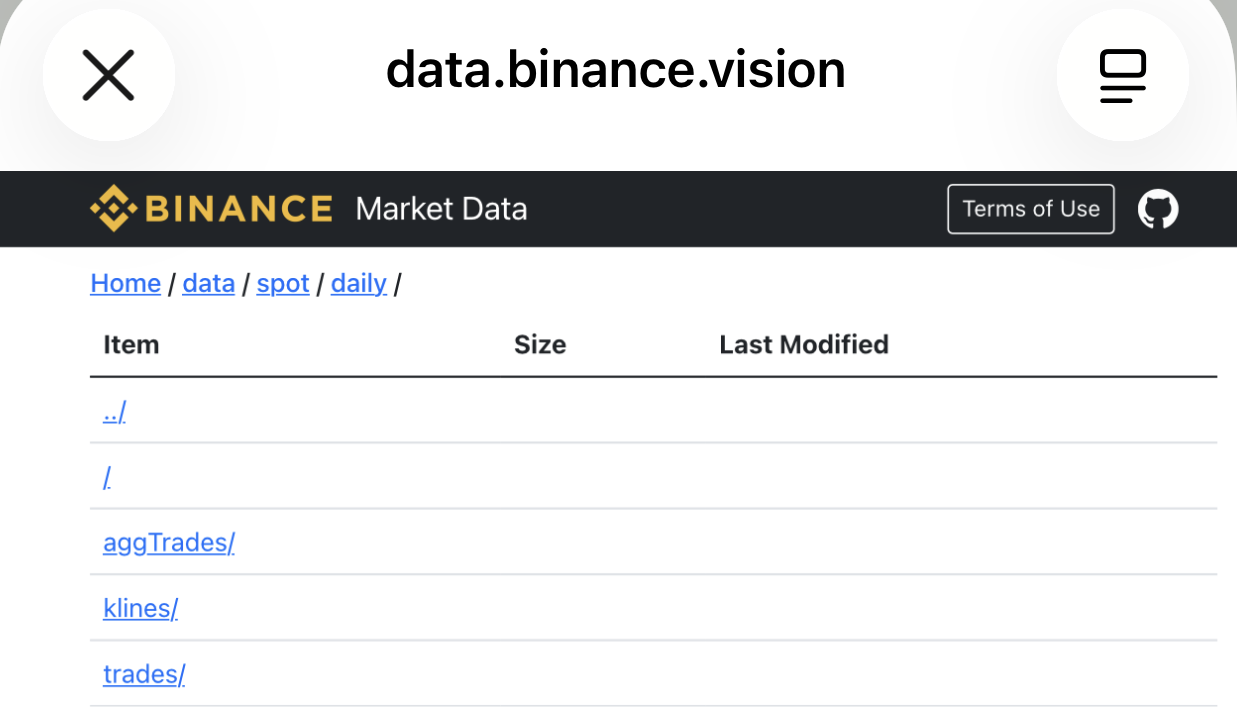Tap the data.binance.vision address title
1237x715 pixels.
click(x=616, y=70)
